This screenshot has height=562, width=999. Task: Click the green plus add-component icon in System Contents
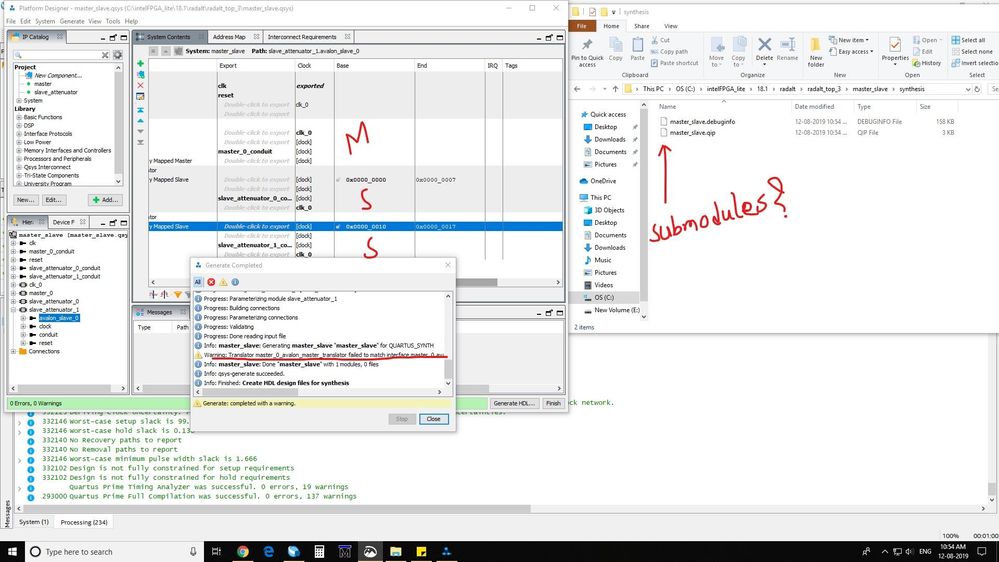[x=140, y=64]
